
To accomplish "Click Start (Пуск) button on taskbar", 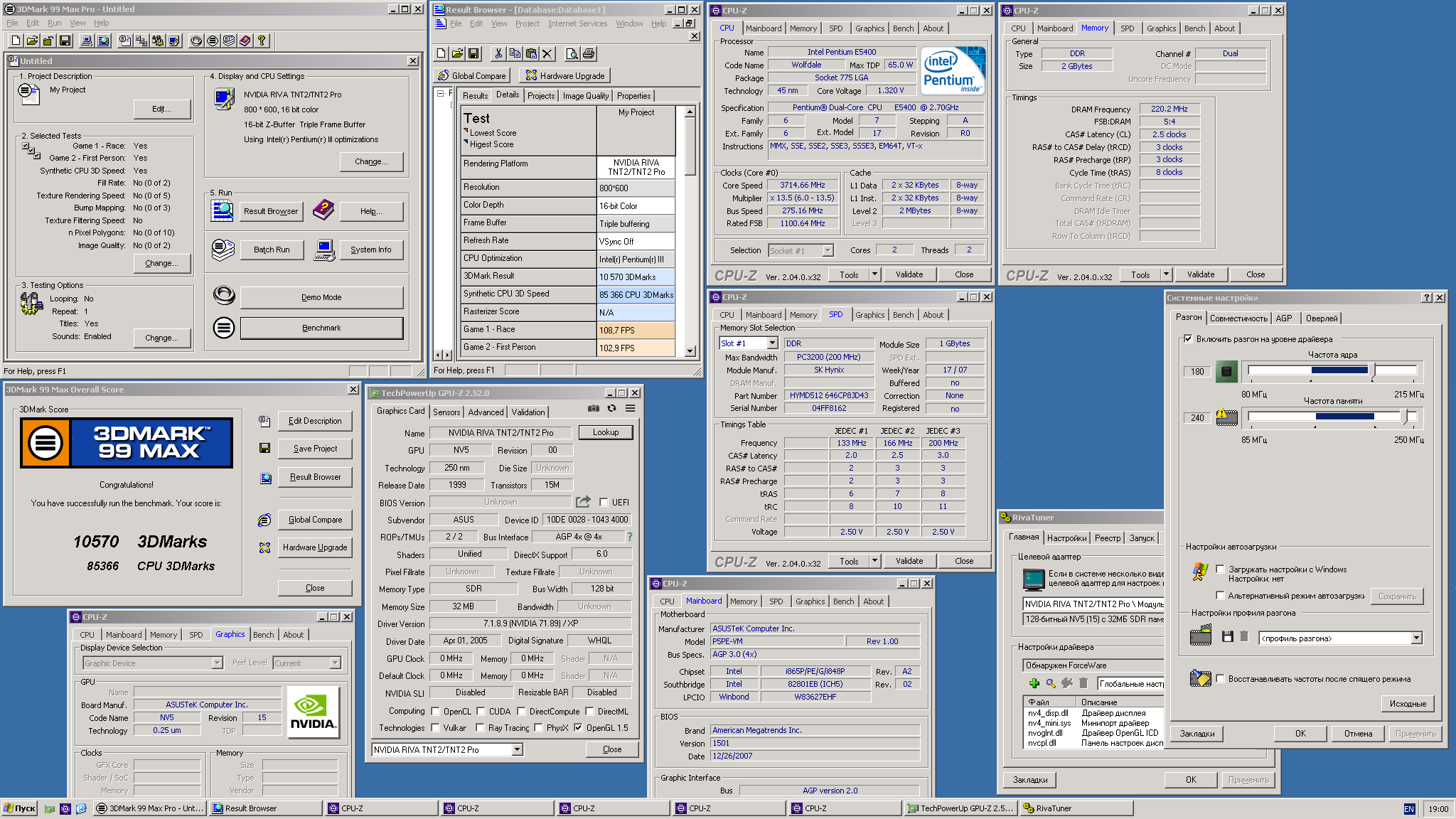I will click(20, 808).
